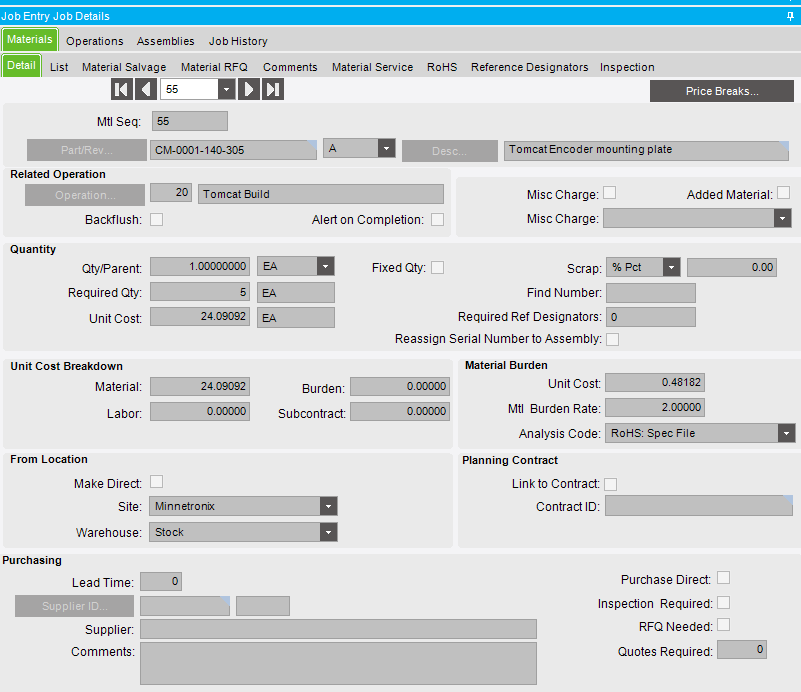Open the material sequence 55 dropdown
This screenshot has height=692, width=801.
[x=226, y=89]
